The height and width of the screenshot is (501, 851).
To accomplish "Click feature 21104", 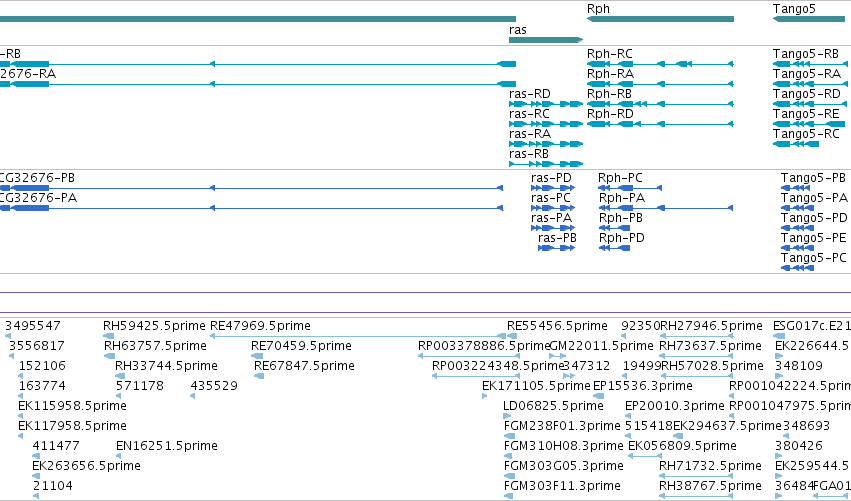I will pos(53,487).
